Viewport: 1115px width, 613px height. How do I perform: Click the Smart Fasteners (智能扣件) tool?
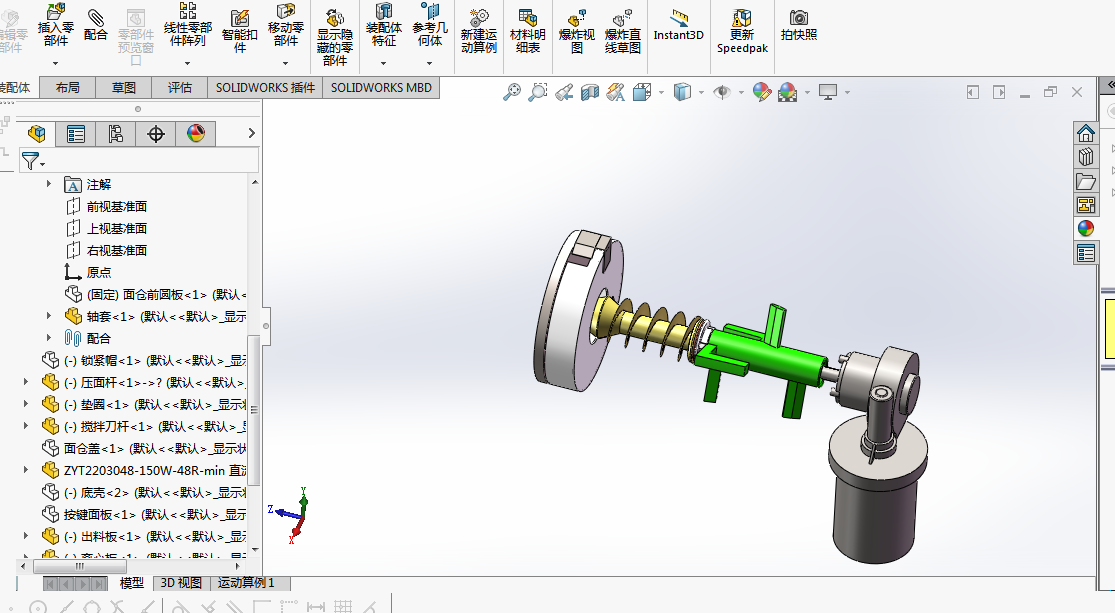point(240,31)
